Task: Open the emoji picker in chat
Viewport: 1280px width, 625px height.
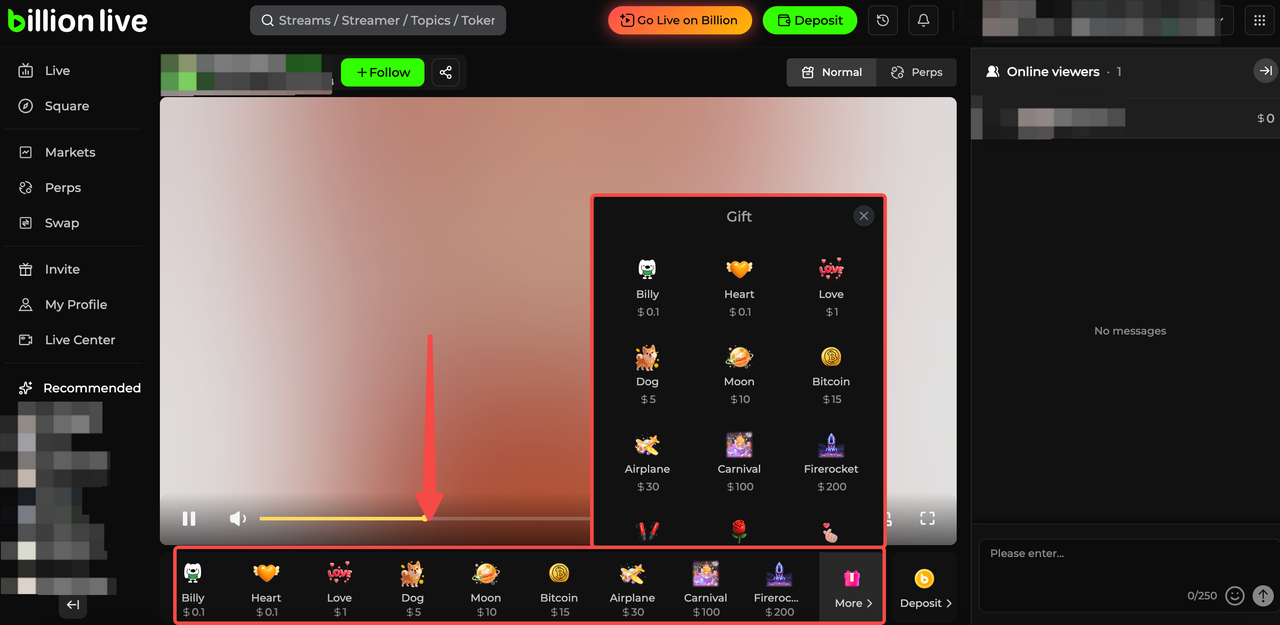Action: click(1235, 596)
